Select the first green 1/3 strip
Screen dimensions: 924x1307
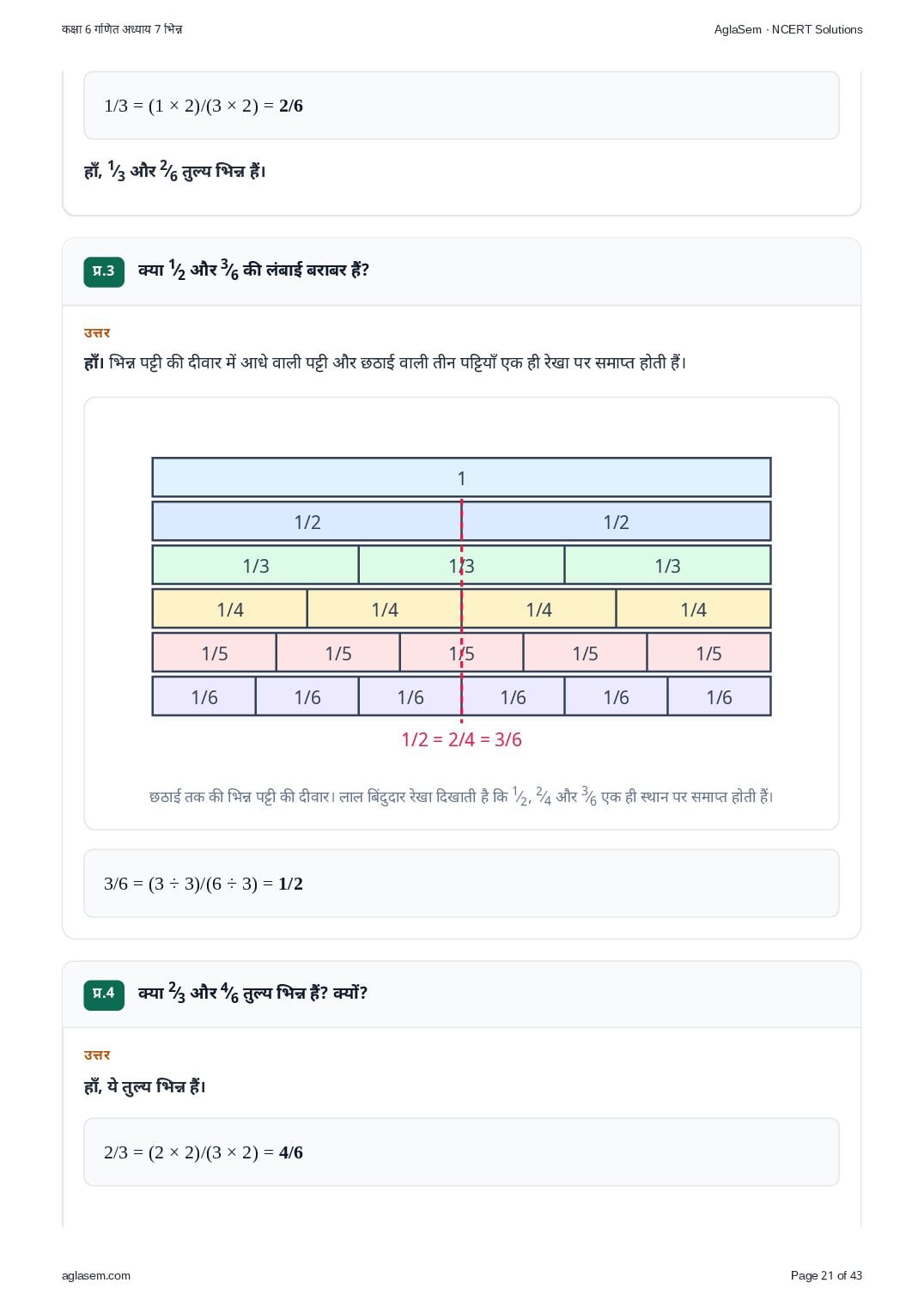255,565
